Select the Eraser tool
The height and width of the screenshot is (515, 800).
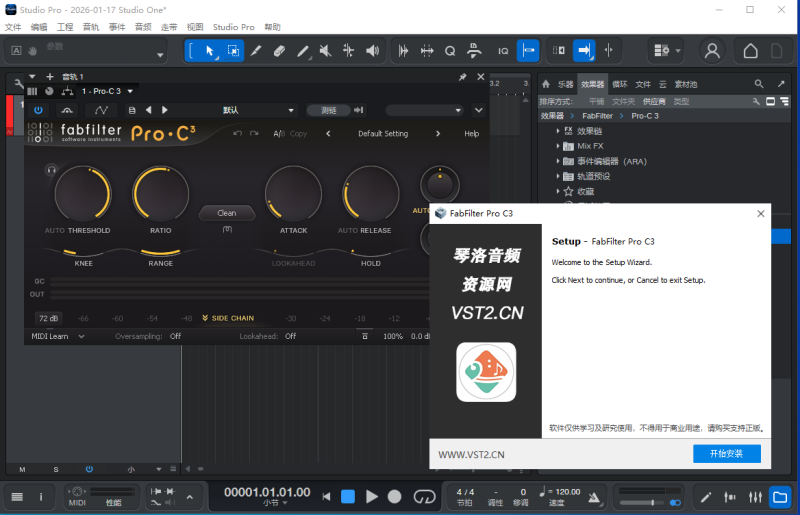tap(279, 51)
